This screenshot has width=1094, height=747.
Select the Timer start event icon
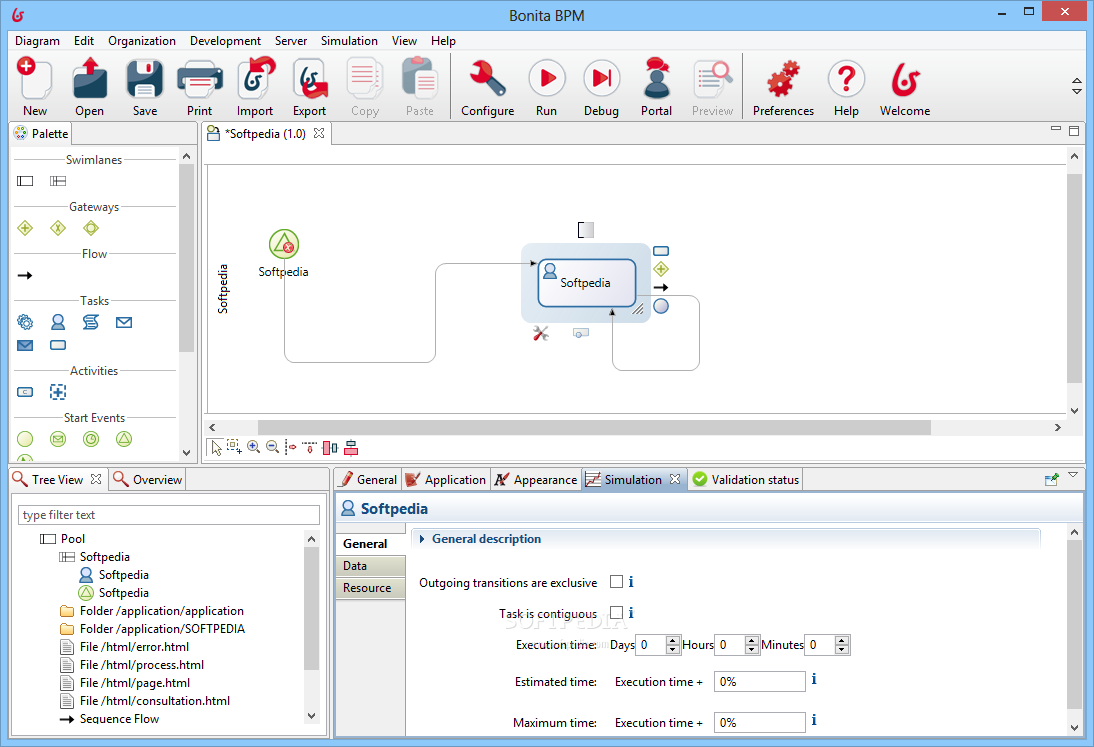pyautogui.click(x=91, y=439)
